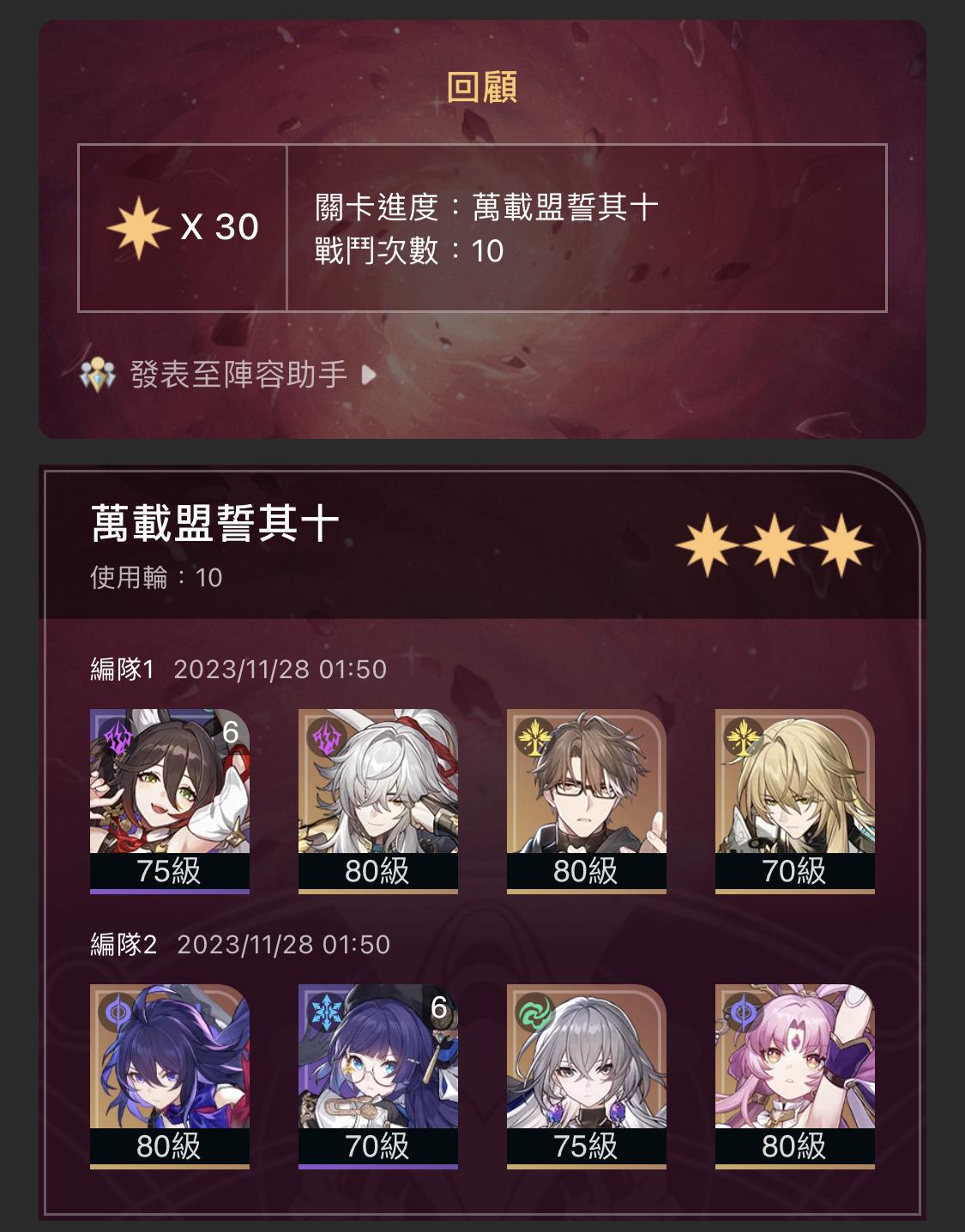Open 發表至陣容助手 link

pos(238,375)
